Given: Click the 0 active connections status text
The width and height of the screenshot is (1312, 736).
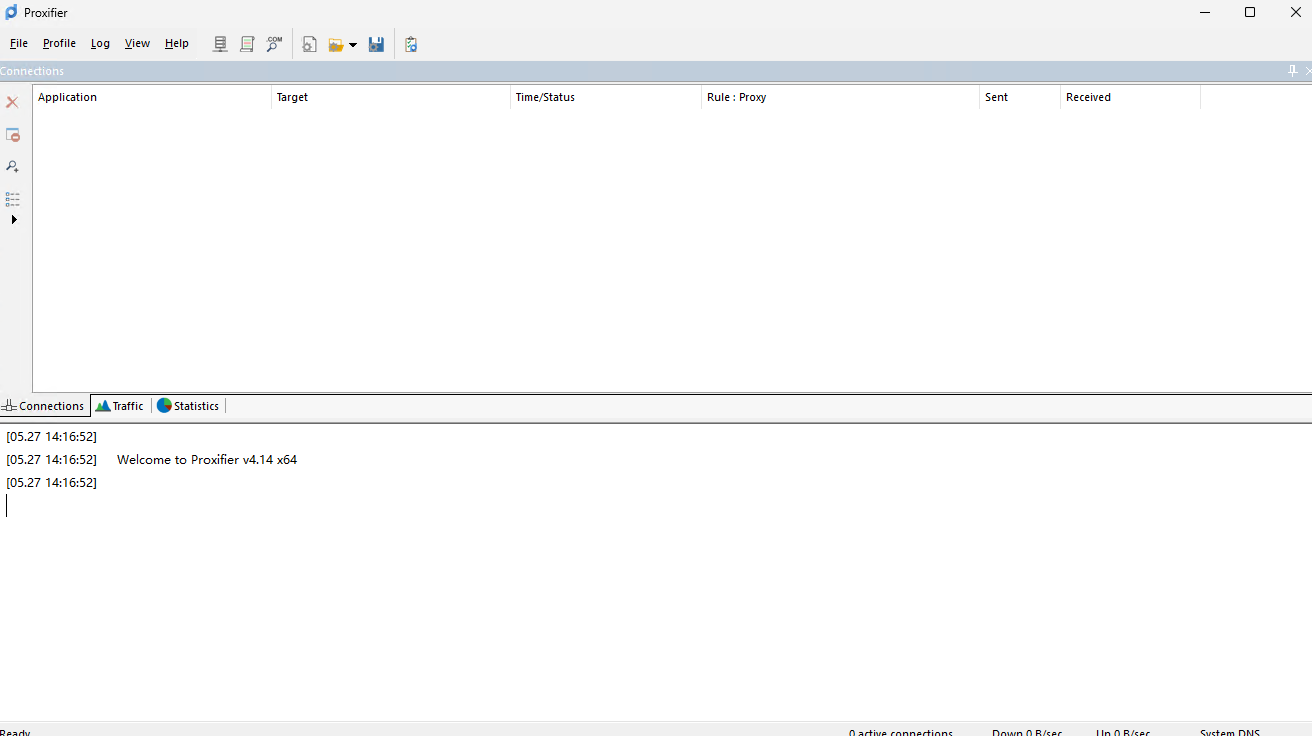Looking at the screenshot, I should click(x=901, y=733).
